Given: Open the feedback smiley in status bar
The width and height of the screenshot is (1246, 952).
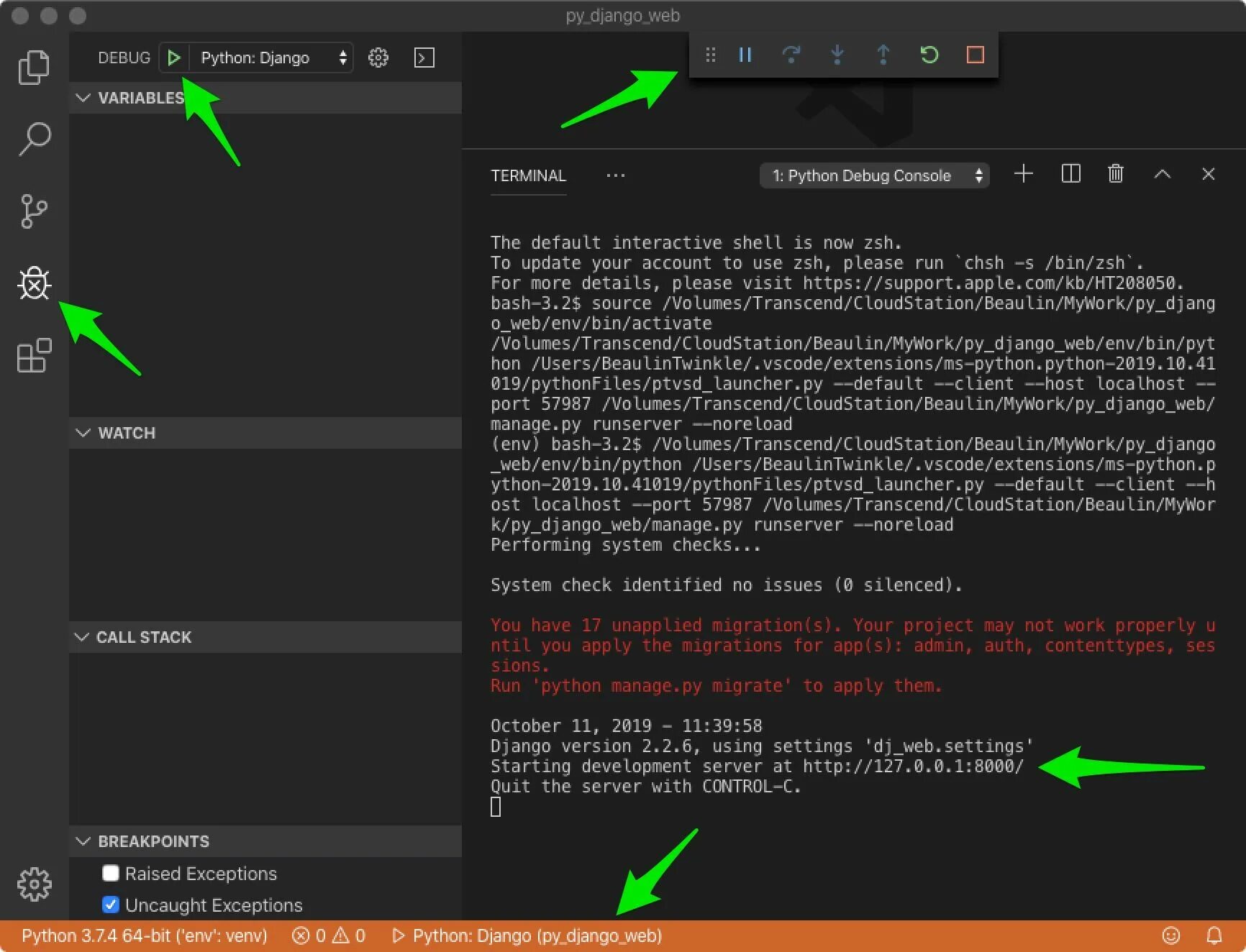Looking at the screenshot, I should [1171, 935].
